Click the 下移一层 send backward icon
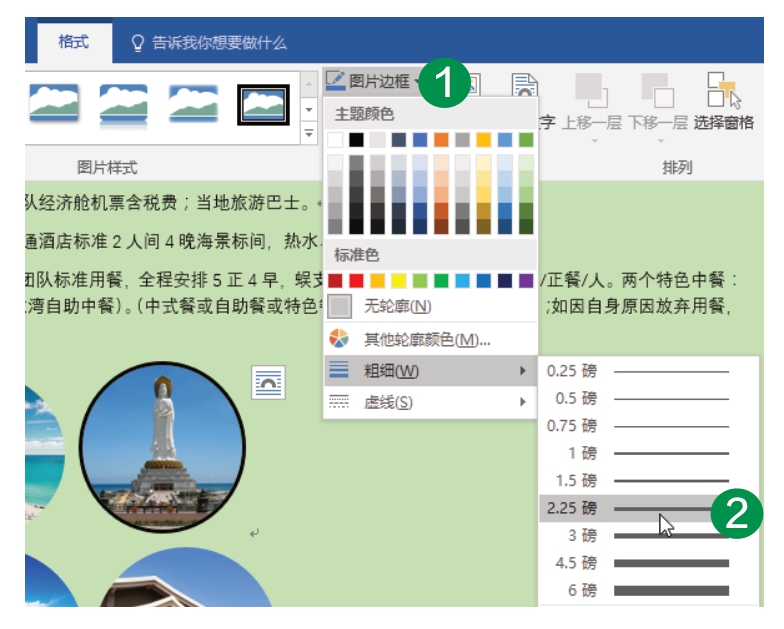The height and width of the screenshot is (629, 784). pyautogui.click(x=658, y=90)
